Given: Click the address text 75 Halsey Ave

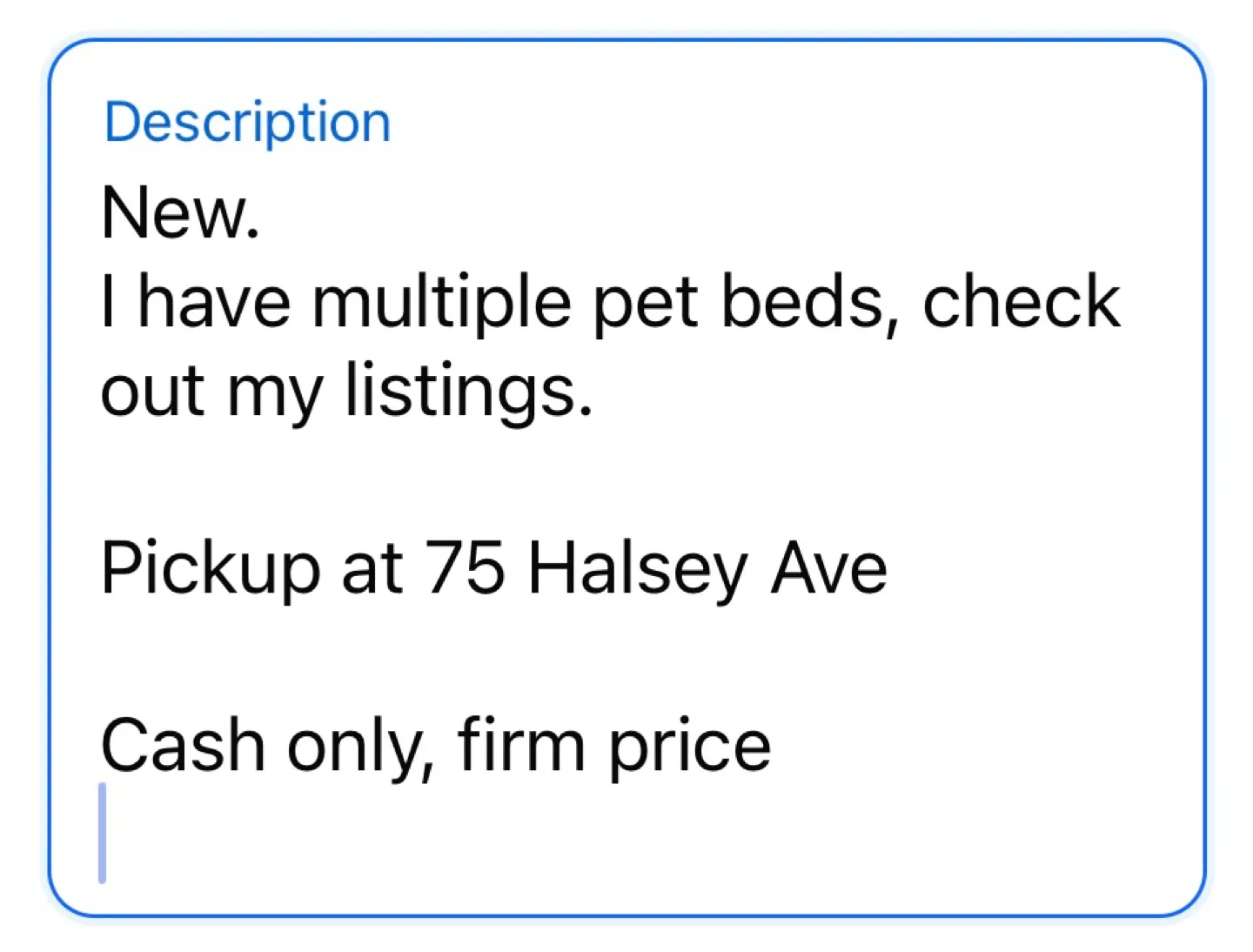Looking at the screenshot, I should coord(653,567).
